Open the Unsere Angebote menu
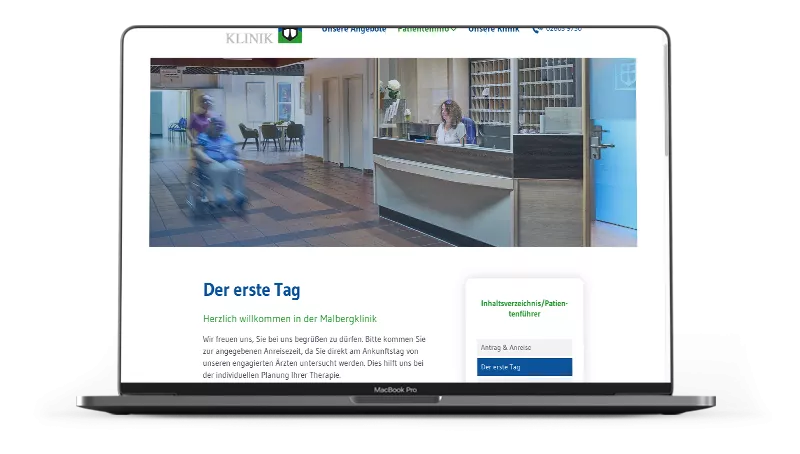The height and width of the screenshot is (454, 800). coord(354,30)
